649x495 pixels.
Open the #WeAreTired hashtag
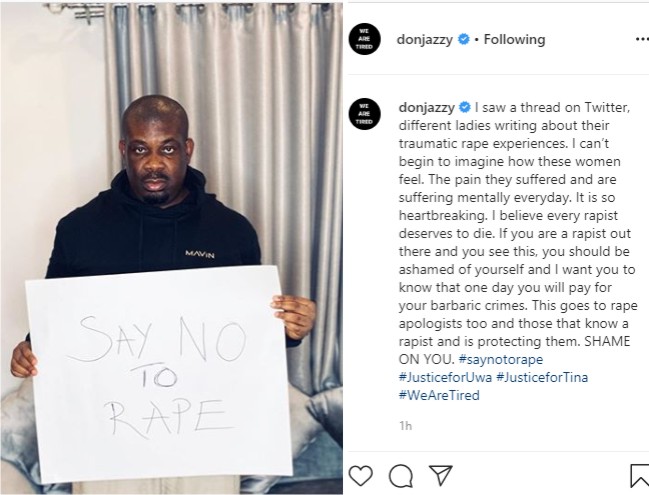point(439,395)
